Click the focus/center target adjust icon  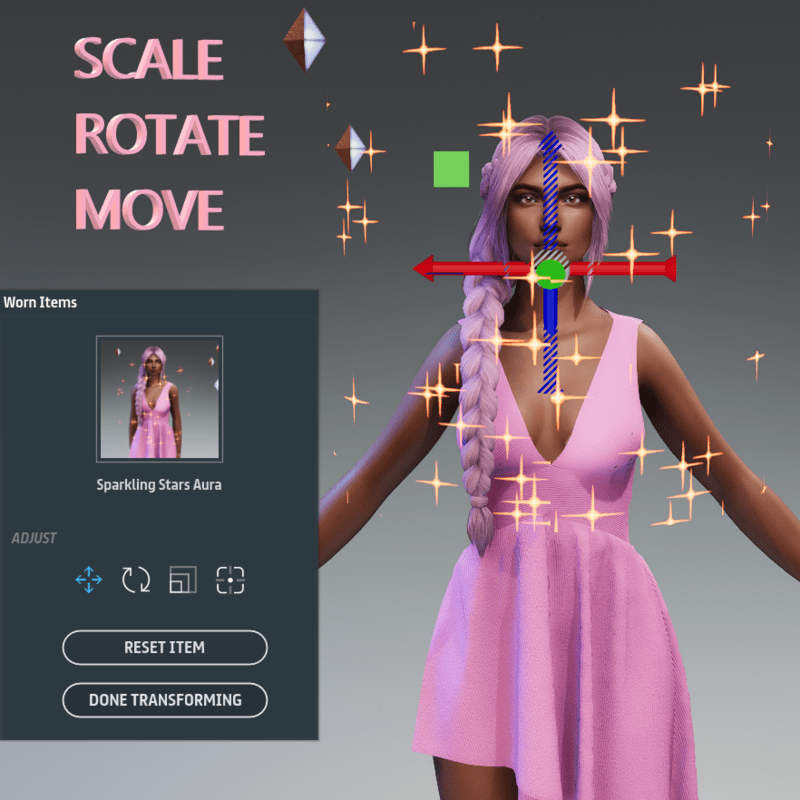coord(230,579)
